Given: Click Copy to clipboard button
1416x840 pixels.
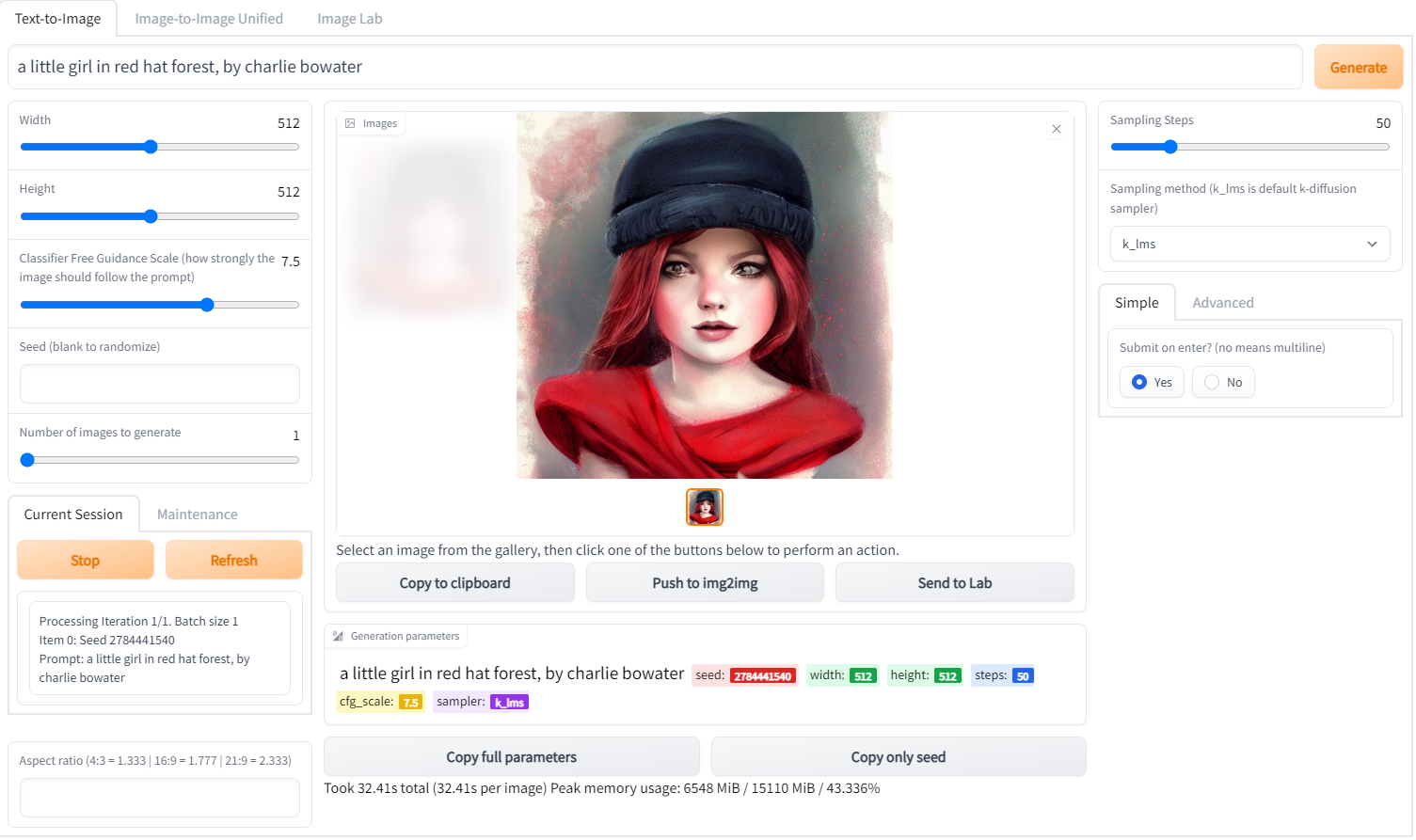Looking at the screenshot, I should tap(455, 583).
